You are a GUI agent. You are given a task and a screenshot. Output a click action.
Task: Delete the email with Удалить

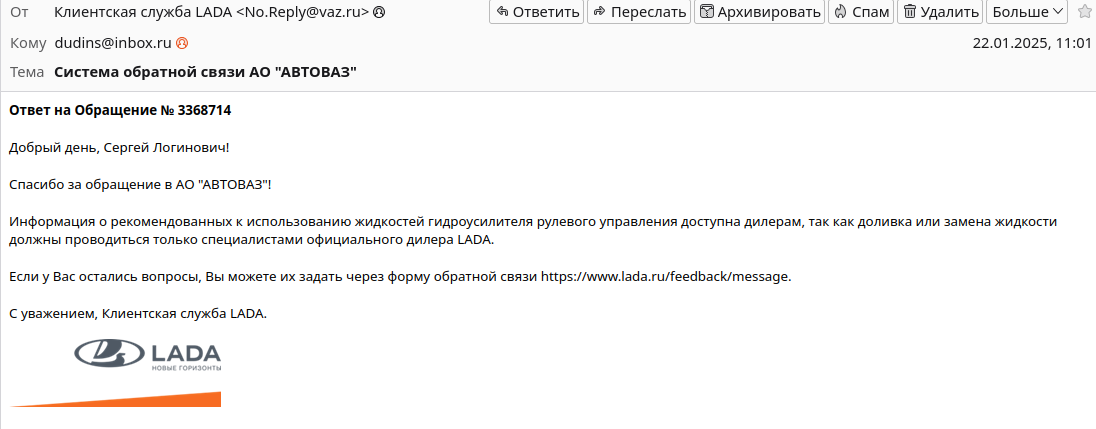click(x=940, y=12)
